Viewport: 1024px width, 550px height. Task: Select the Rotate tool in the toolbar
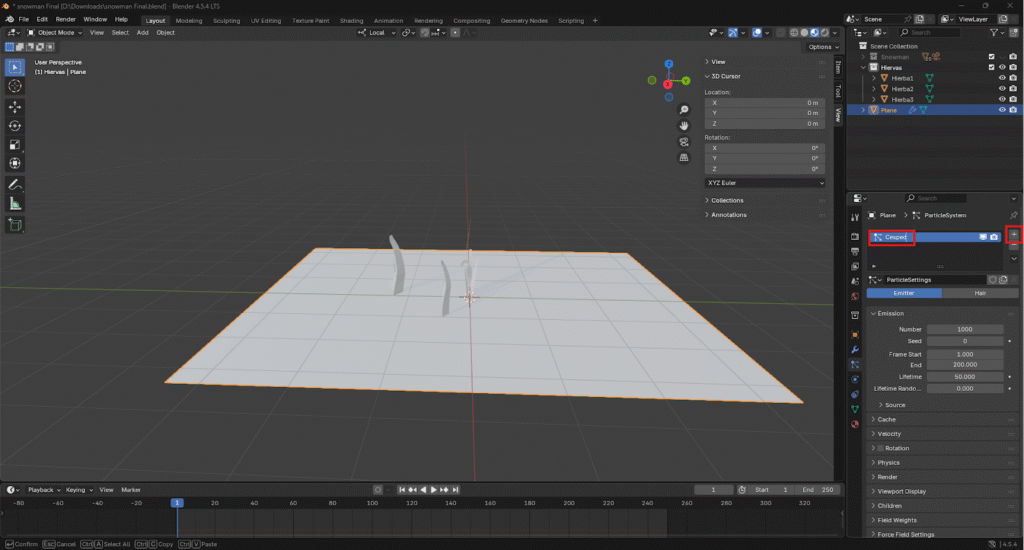[x=15, y=125]
